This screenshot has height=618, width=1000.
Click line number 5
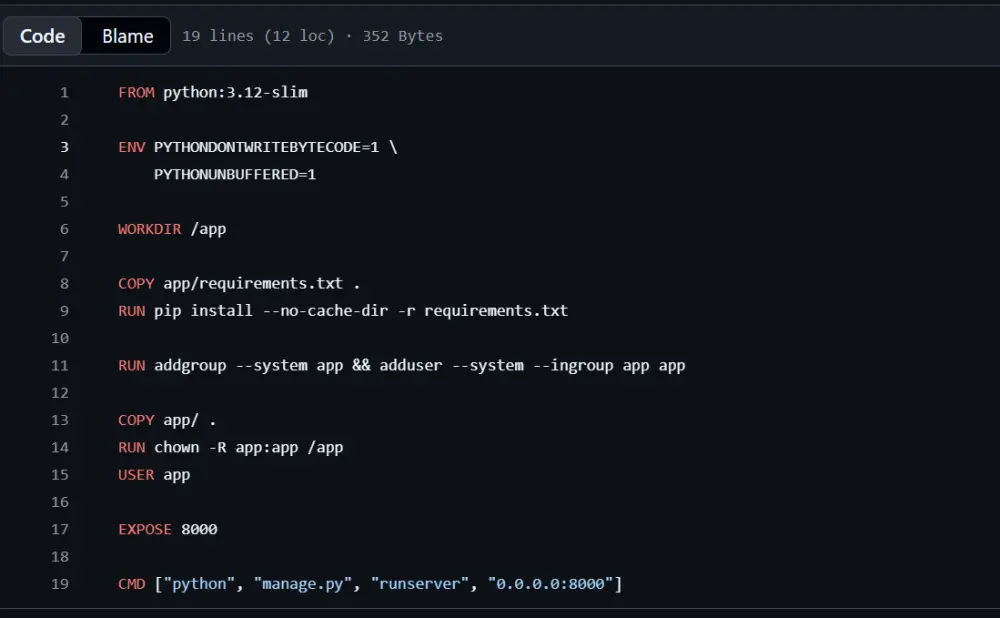(x=64, y=202)
